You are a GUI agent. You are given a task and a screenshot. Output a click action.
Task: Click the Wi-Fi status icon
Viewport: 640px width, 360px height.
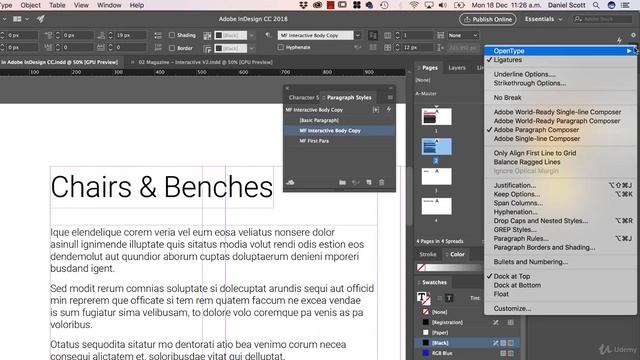pyautogui.click(x=414, y=5)
